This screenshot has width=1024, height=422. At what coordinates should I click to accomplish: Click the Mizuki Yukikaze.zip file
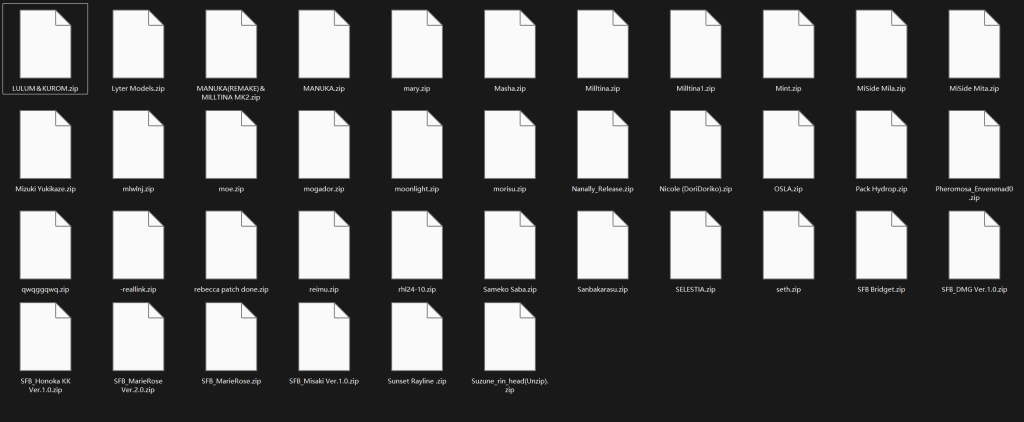point(46,145)
